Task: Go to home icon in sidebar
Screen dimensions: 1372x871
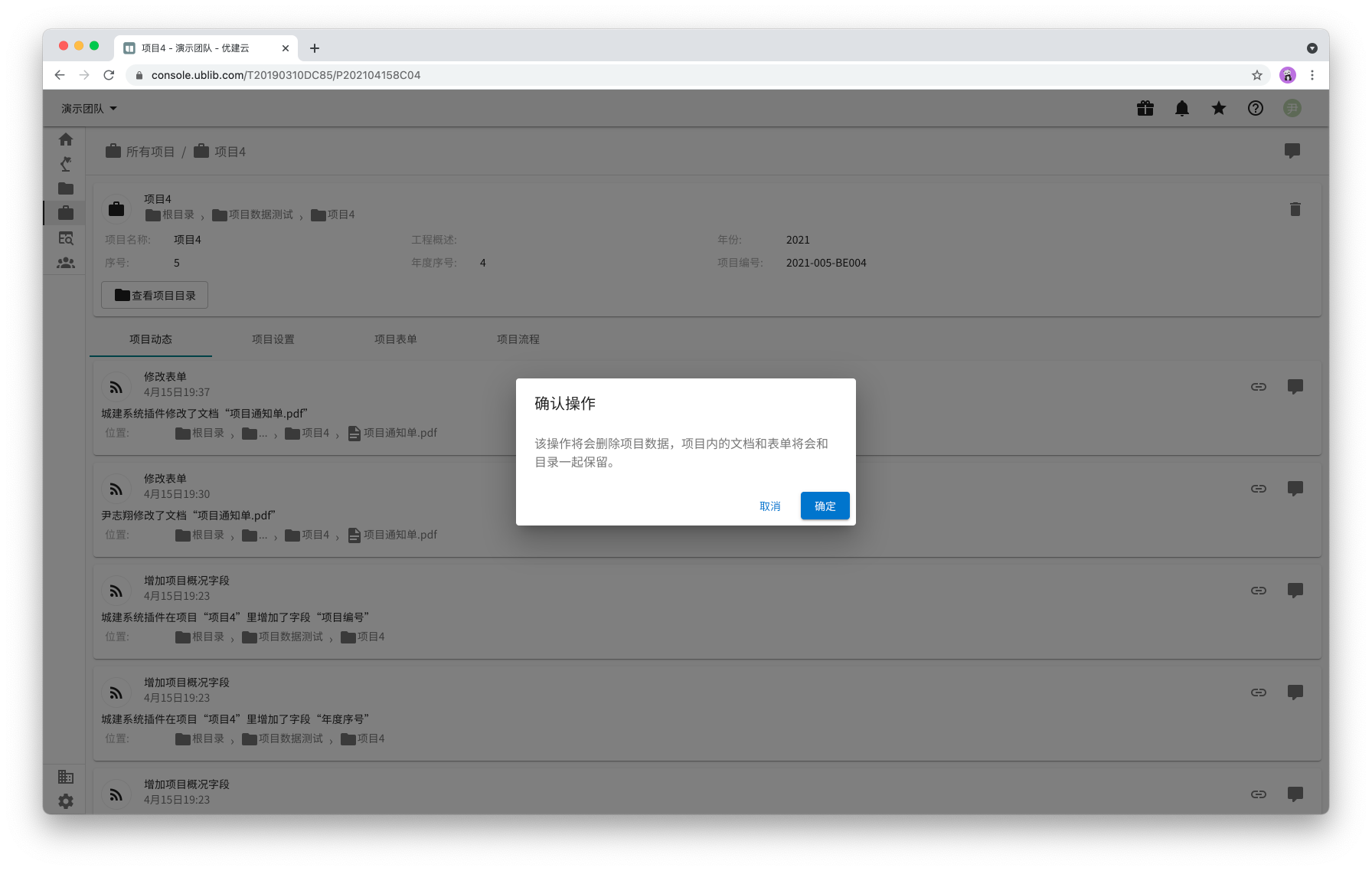Action: coord(66,139)
